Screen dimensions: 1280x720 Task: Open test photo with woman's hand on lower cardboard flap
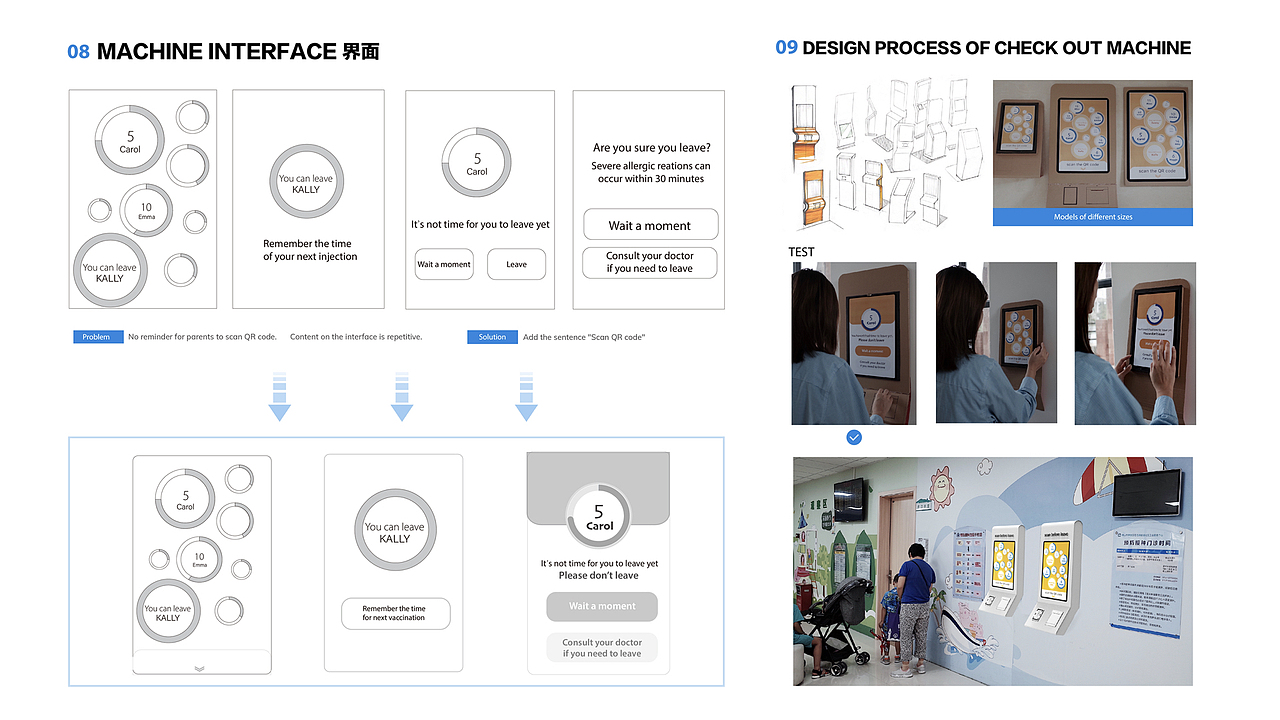tap(853, 343)
